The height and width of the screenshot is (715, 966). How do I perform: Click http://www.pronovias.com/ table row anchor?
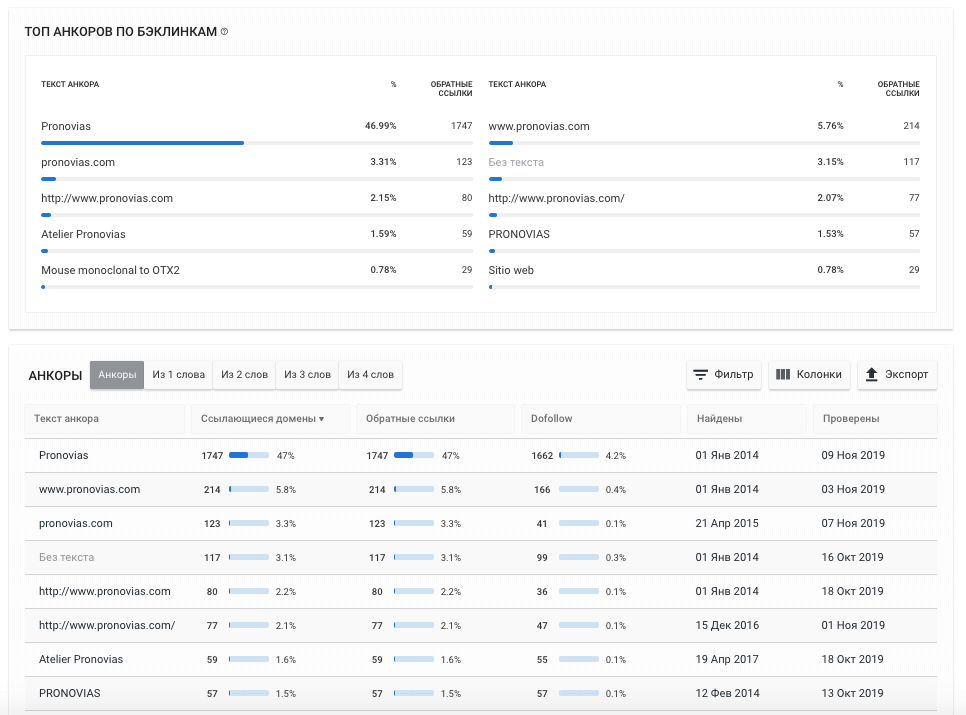(107, 625)
